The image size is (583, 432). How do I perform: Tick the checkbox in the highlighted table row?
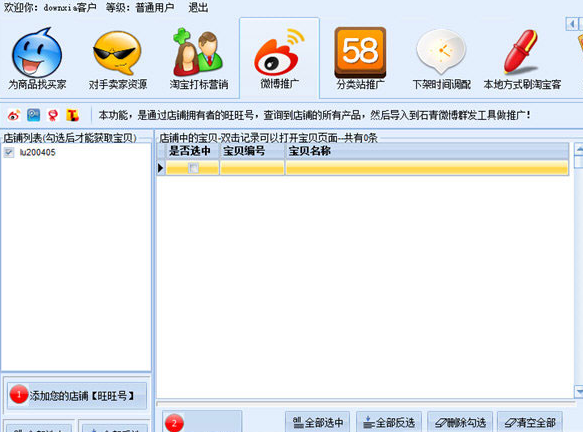click(x=193, y=168)
